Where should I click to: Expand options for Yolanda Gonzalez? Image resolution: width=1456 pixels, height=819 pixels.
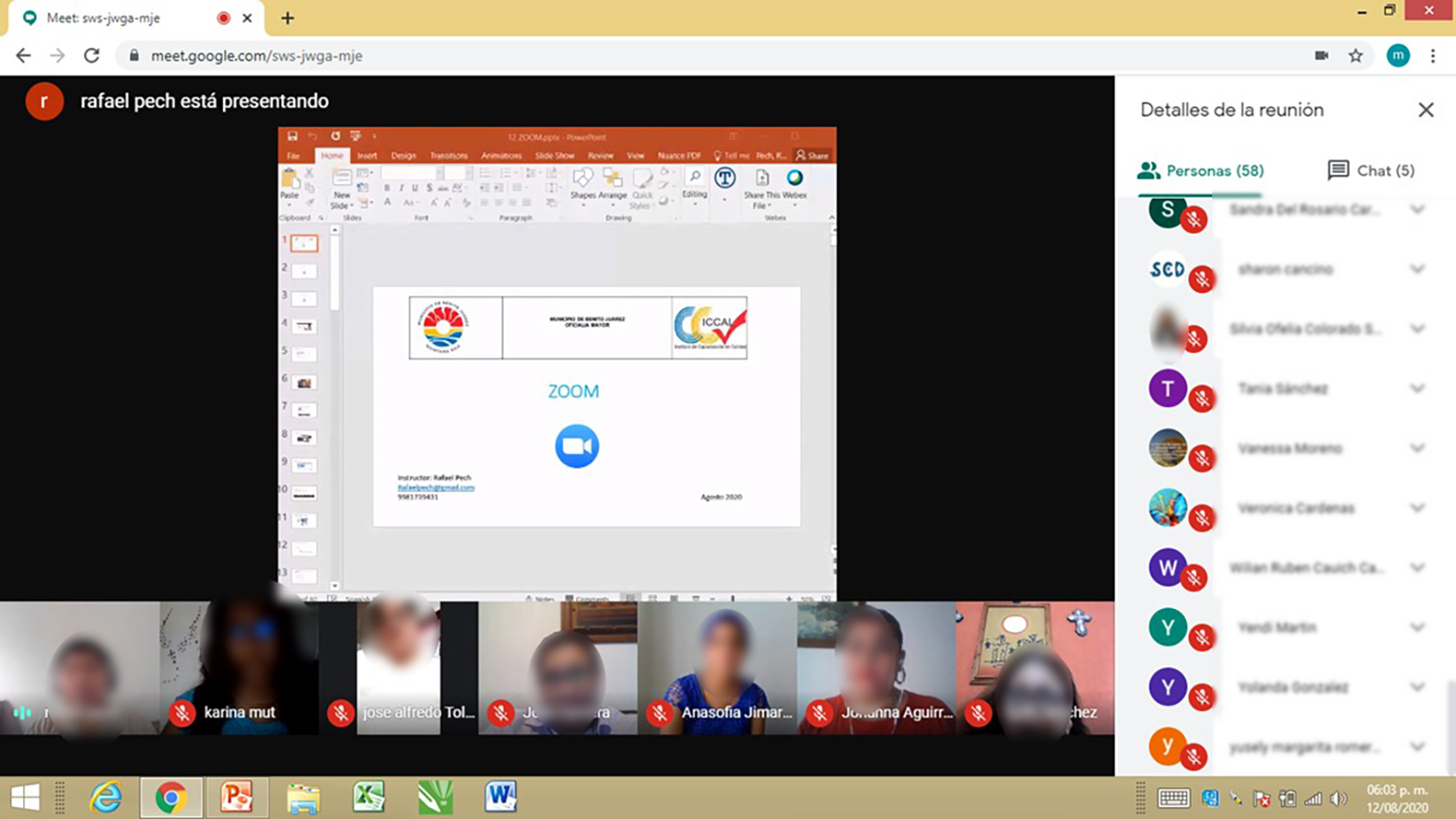[1417, 687]
